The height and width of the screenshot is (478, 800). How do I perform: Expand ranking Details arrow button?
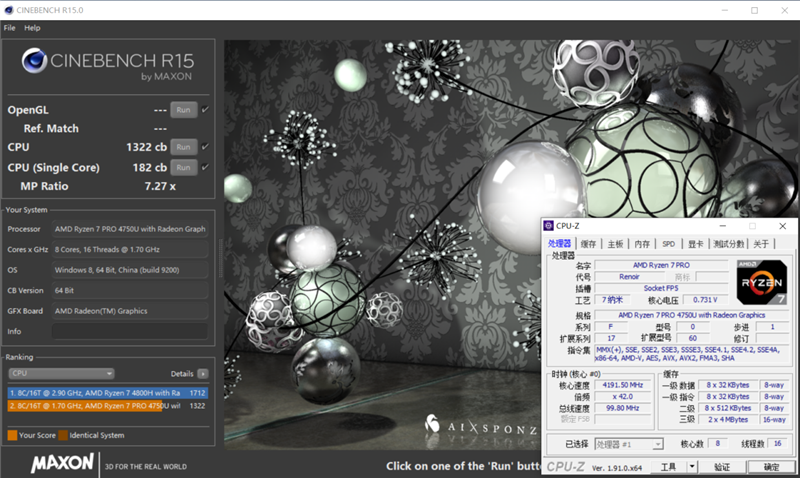[203, 374]
